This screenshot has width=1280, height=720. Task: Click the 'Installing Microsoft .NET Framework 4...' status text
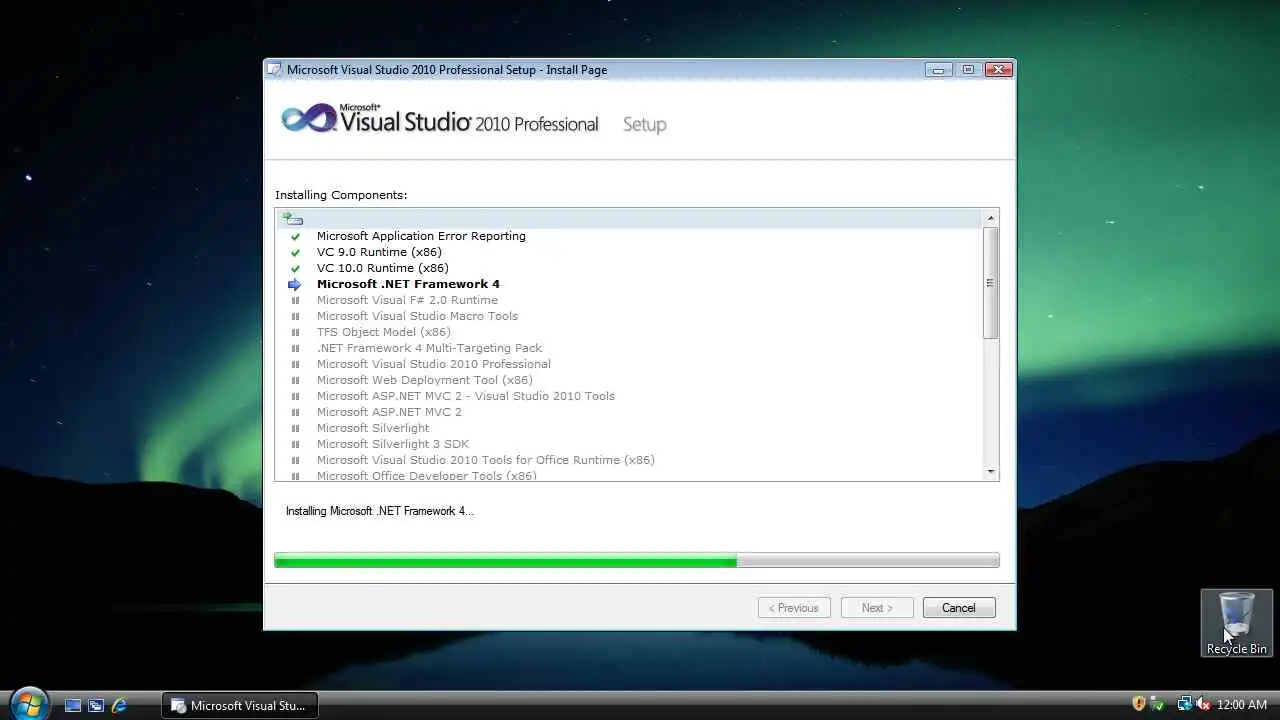[x=380, y=511]
